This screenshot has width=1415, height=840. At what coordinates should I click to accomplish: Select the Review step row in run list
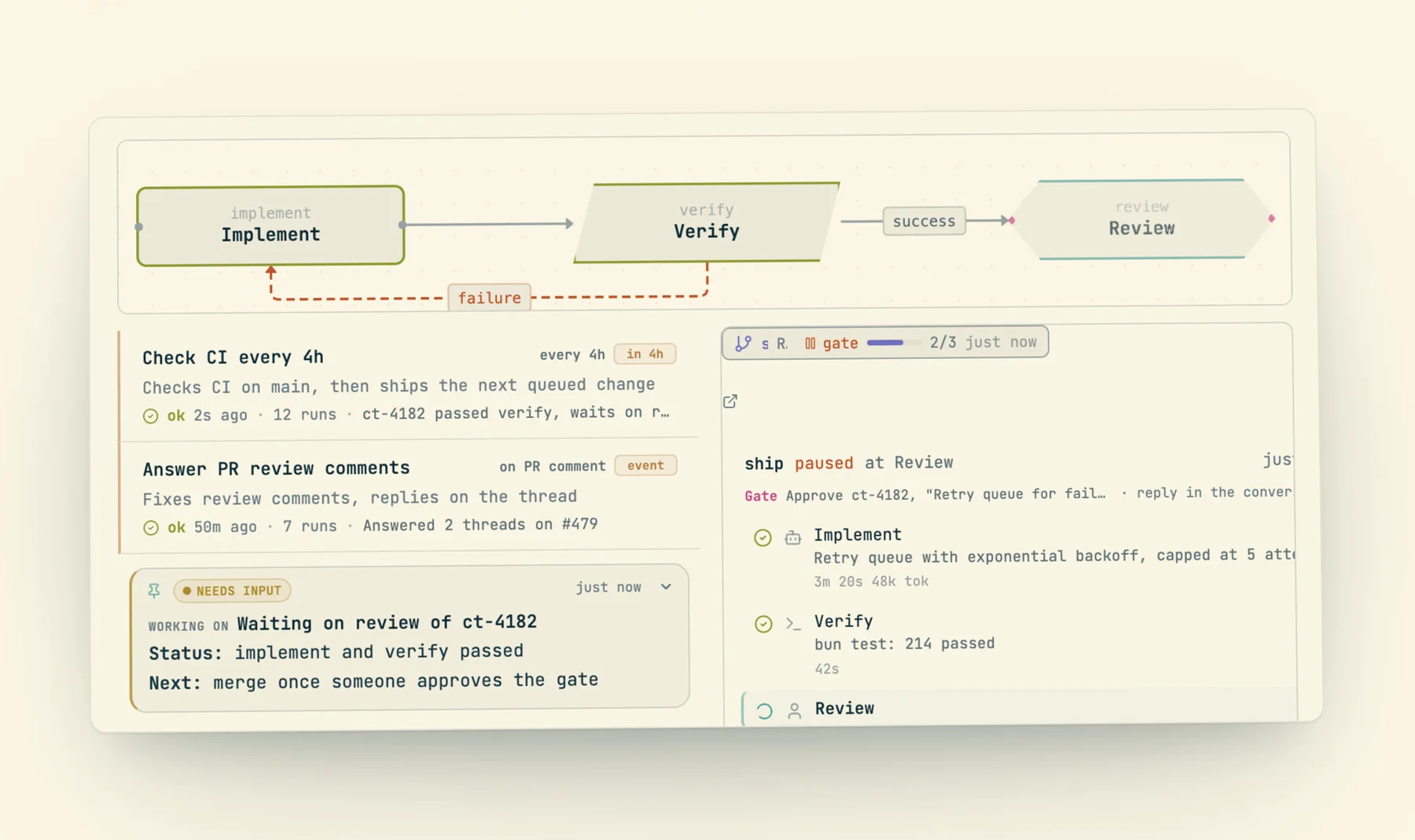click(1019, 707)
